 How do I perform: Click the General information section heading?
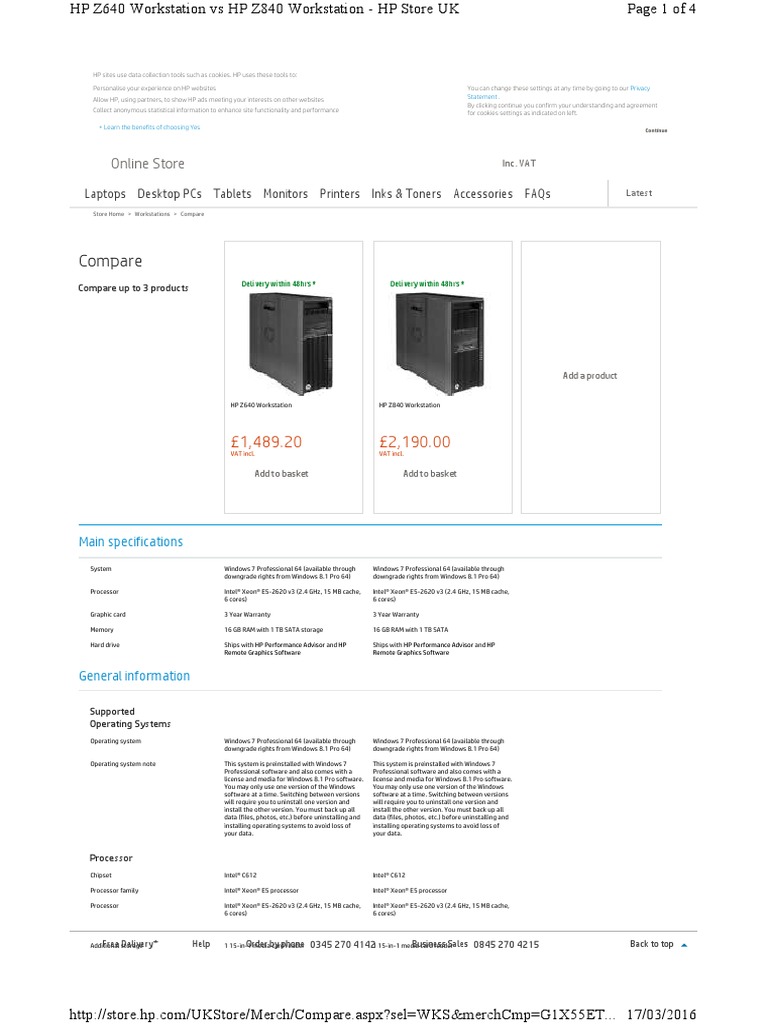(x=135, y=676)
